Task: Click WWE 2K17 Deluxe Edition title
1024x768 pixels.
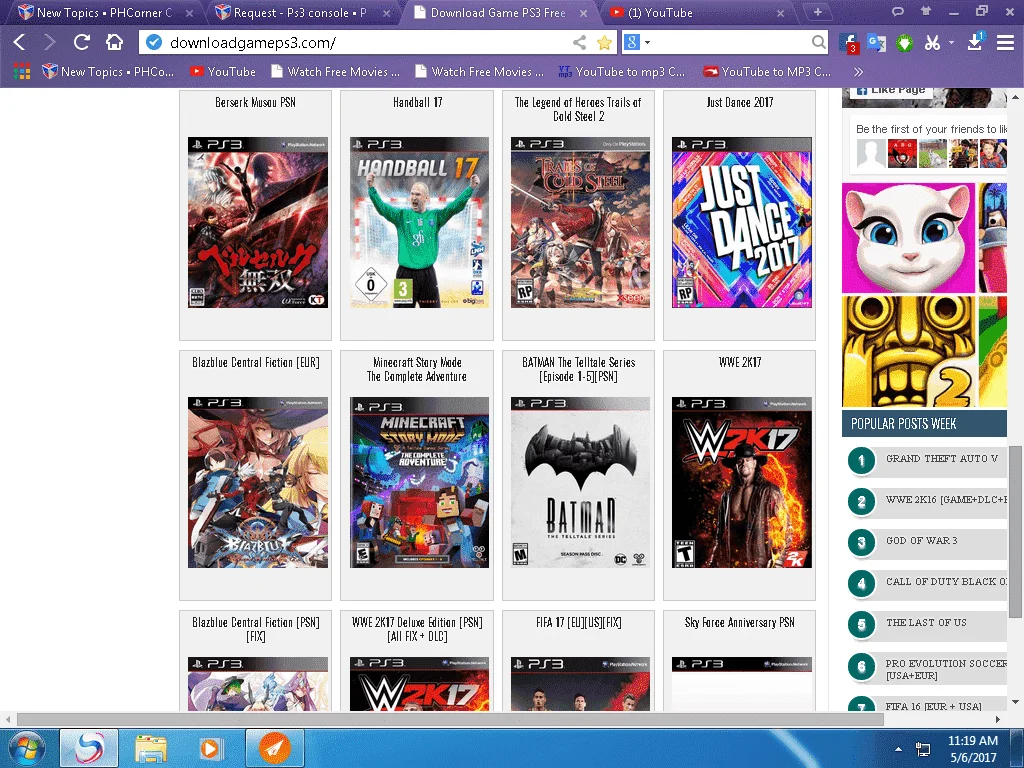Action: click(417, 630)
